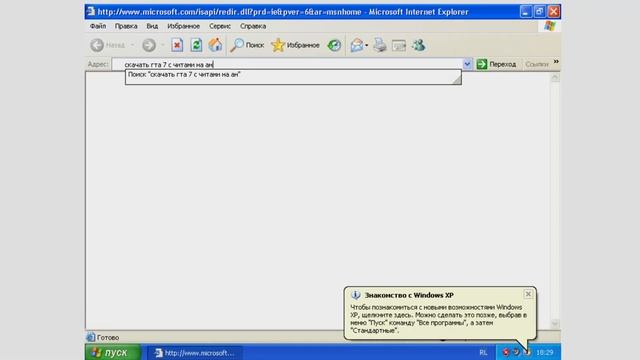Click the red security shield tray icon
Viewport: 640px width, 360px height.
point(506,352)
